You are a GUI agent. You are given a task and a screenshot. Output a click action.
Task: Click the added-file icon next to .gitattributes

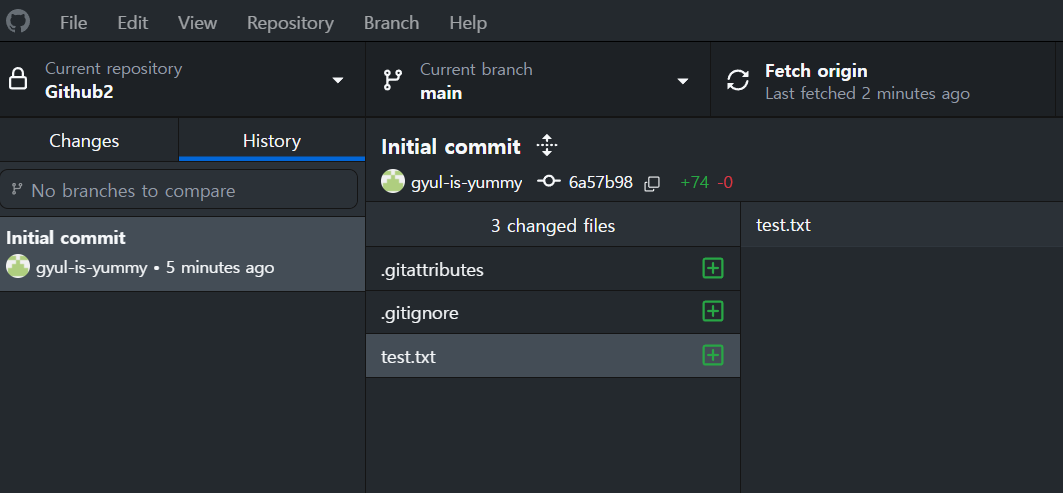[x=712, y=268]
